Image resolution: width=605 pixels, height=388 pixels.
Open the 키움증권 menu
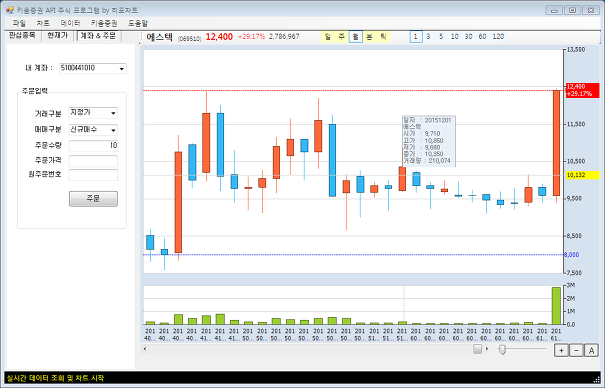(x=104, y=23)
